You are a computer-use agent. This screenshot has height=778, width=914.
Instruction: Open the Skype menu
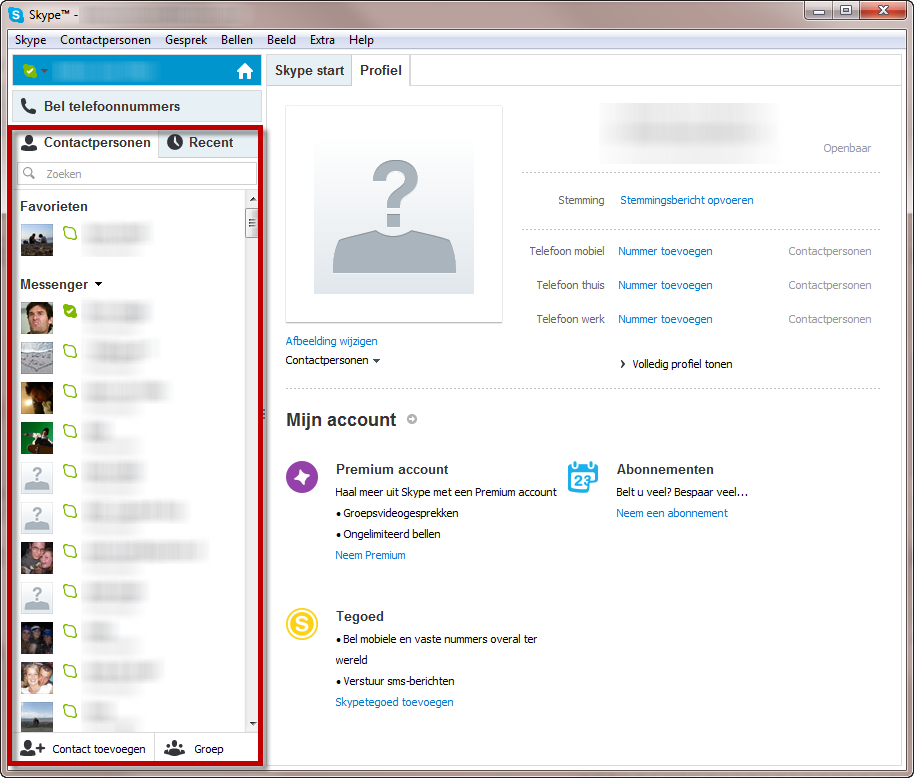tap(30, 40)
